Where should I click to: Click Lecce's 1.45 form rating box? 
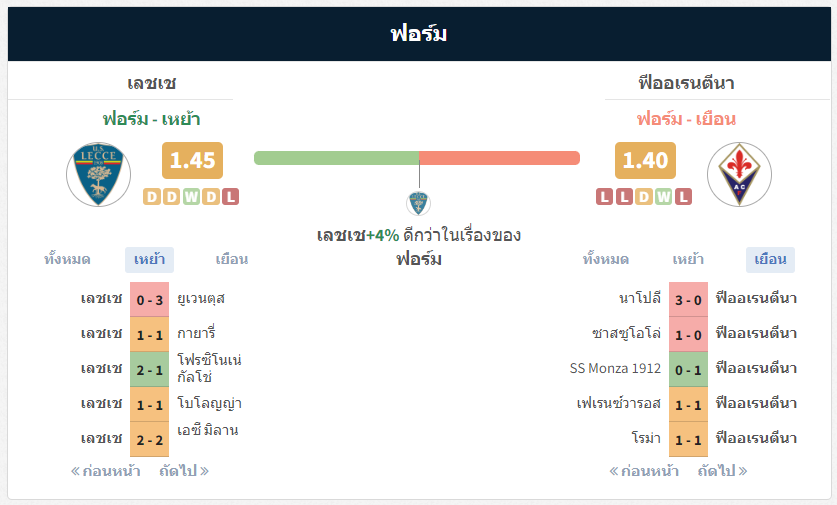tap(192, 160)
